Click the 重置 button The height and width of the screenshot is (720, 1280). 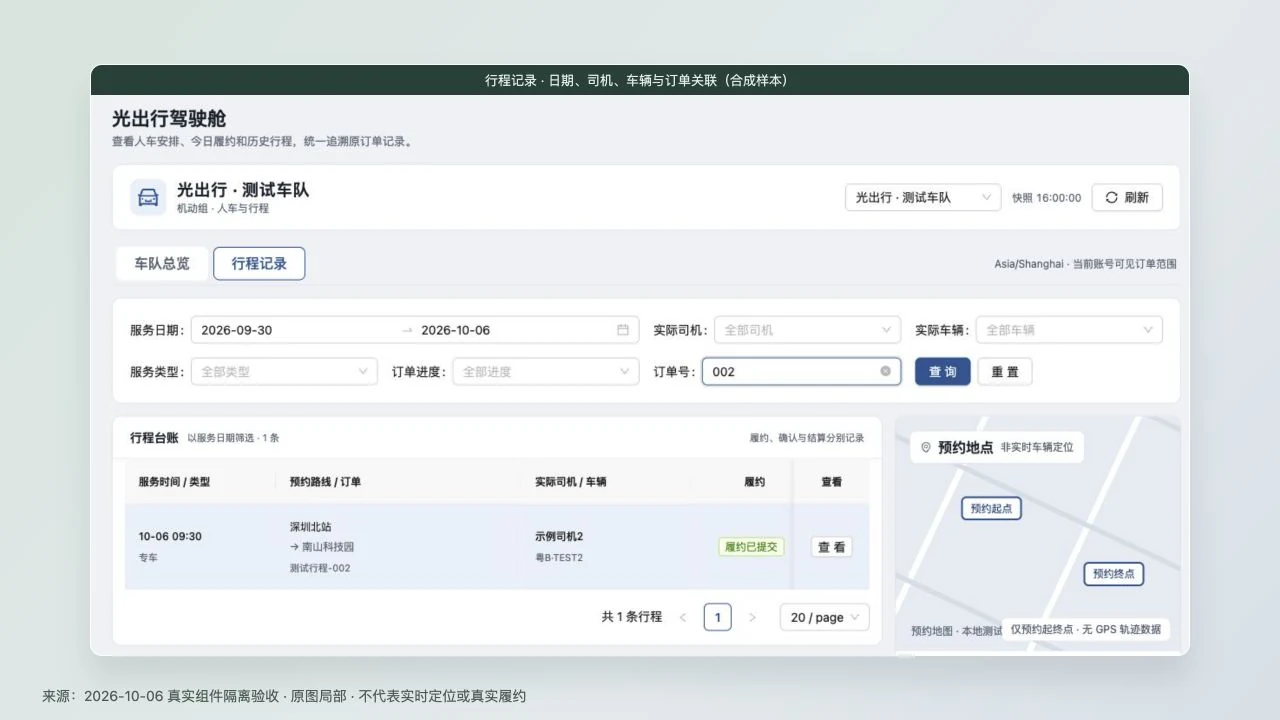click(1005, 371)
